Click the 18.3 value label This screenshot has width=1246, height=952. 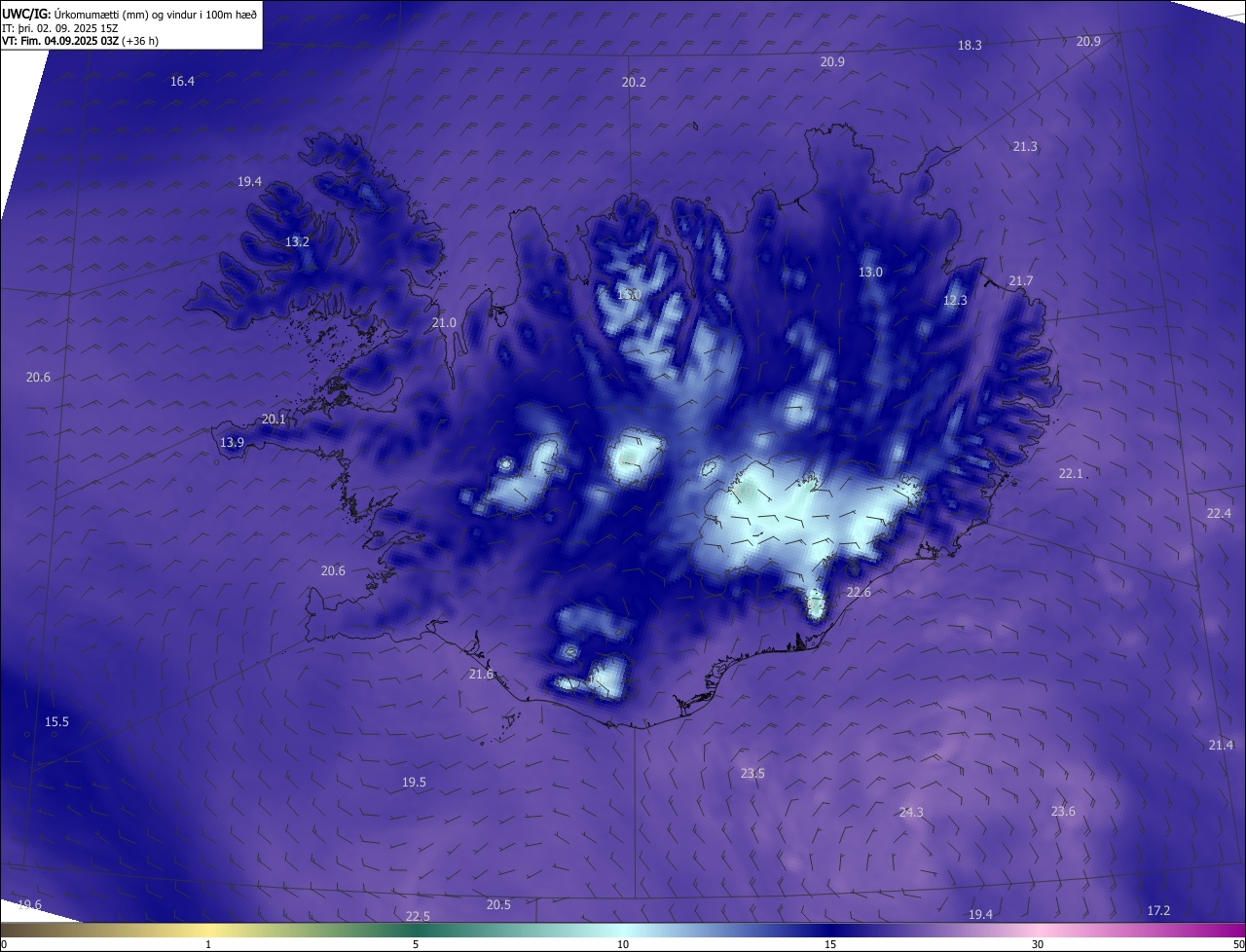(x=970, y=46)
